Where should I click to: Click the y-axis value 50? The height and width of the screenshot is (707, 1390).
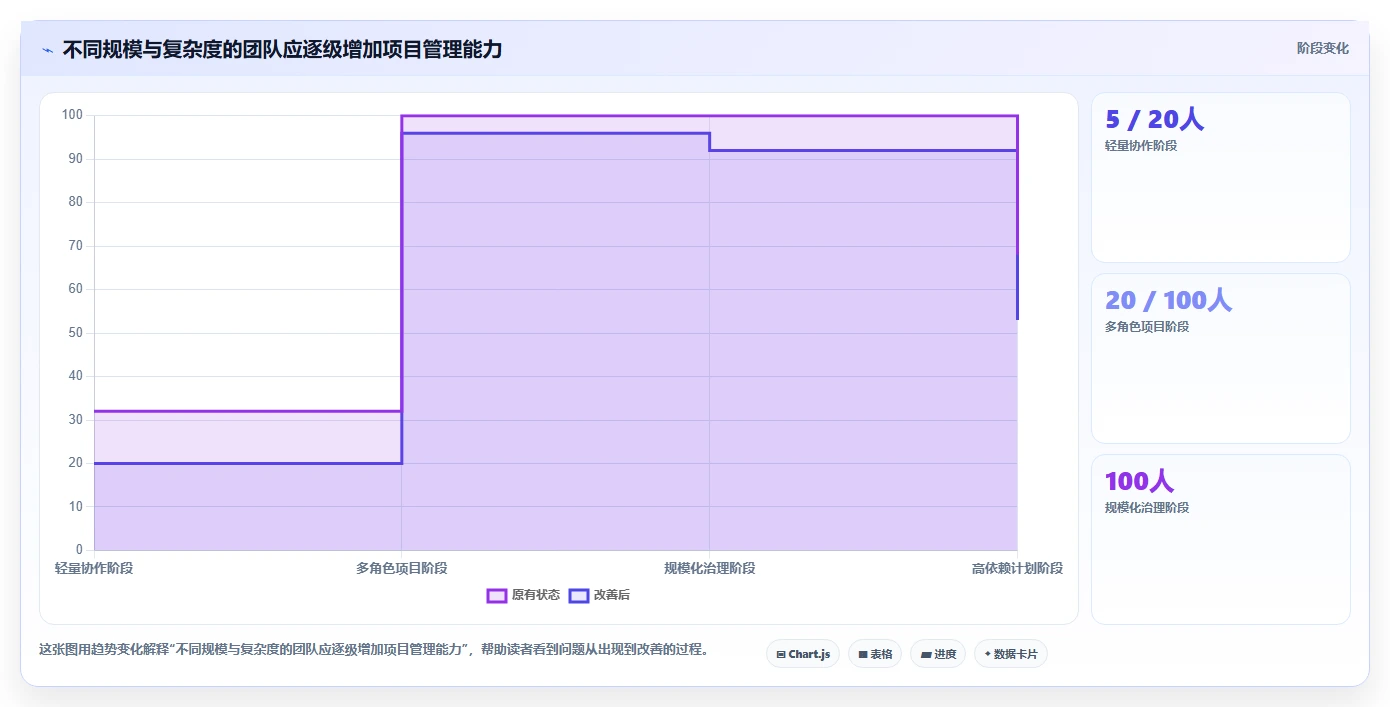point(76,332)
